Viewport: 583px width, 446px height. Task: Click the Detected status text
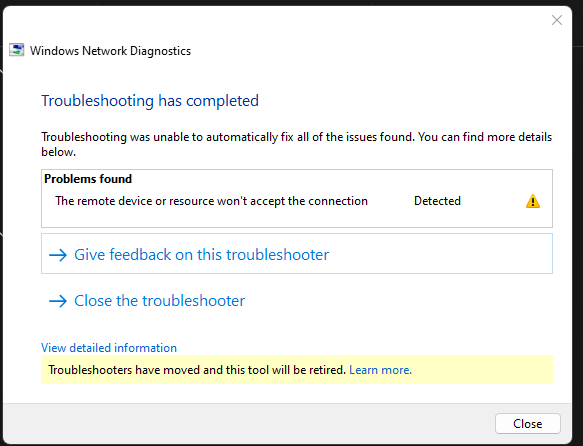tap(437, 201)
